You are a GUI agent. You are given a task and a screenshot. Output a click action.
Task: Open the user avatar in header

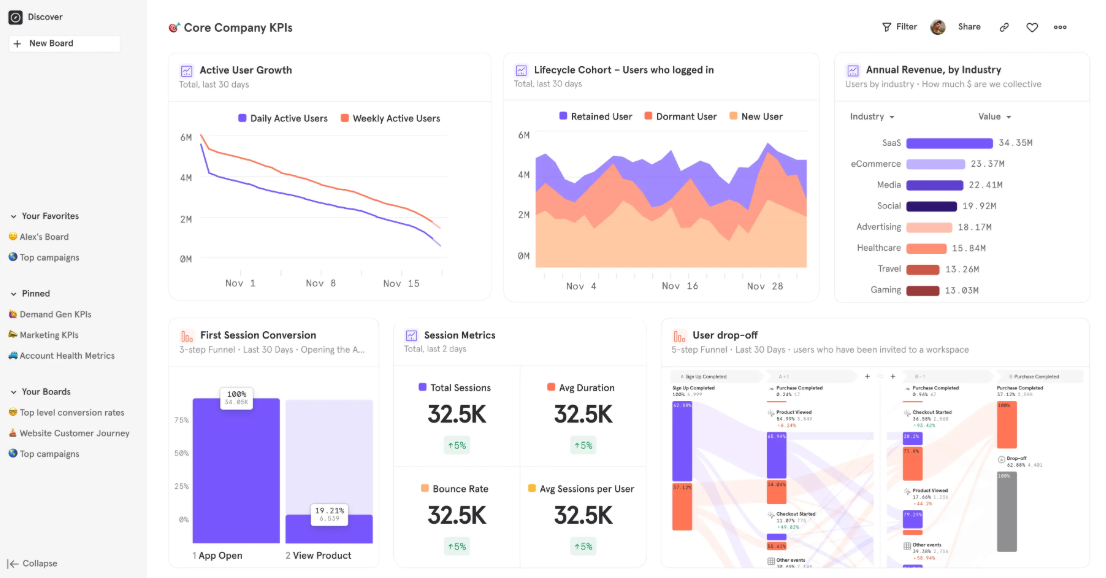click(x=937, y=27)
